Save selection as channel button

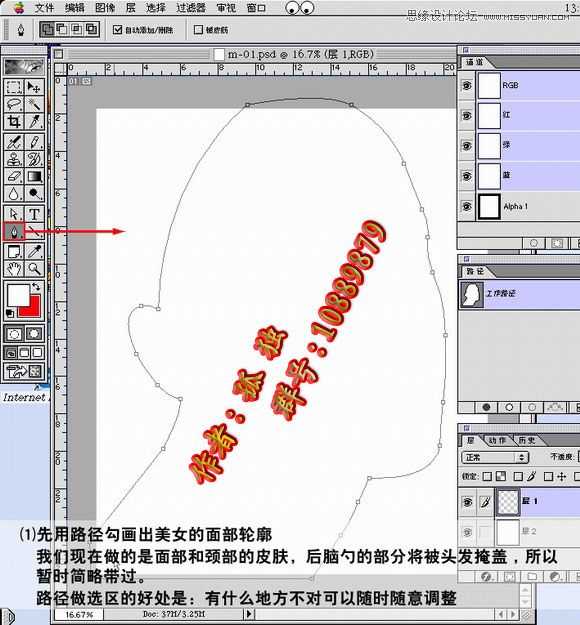pos(557,243)
